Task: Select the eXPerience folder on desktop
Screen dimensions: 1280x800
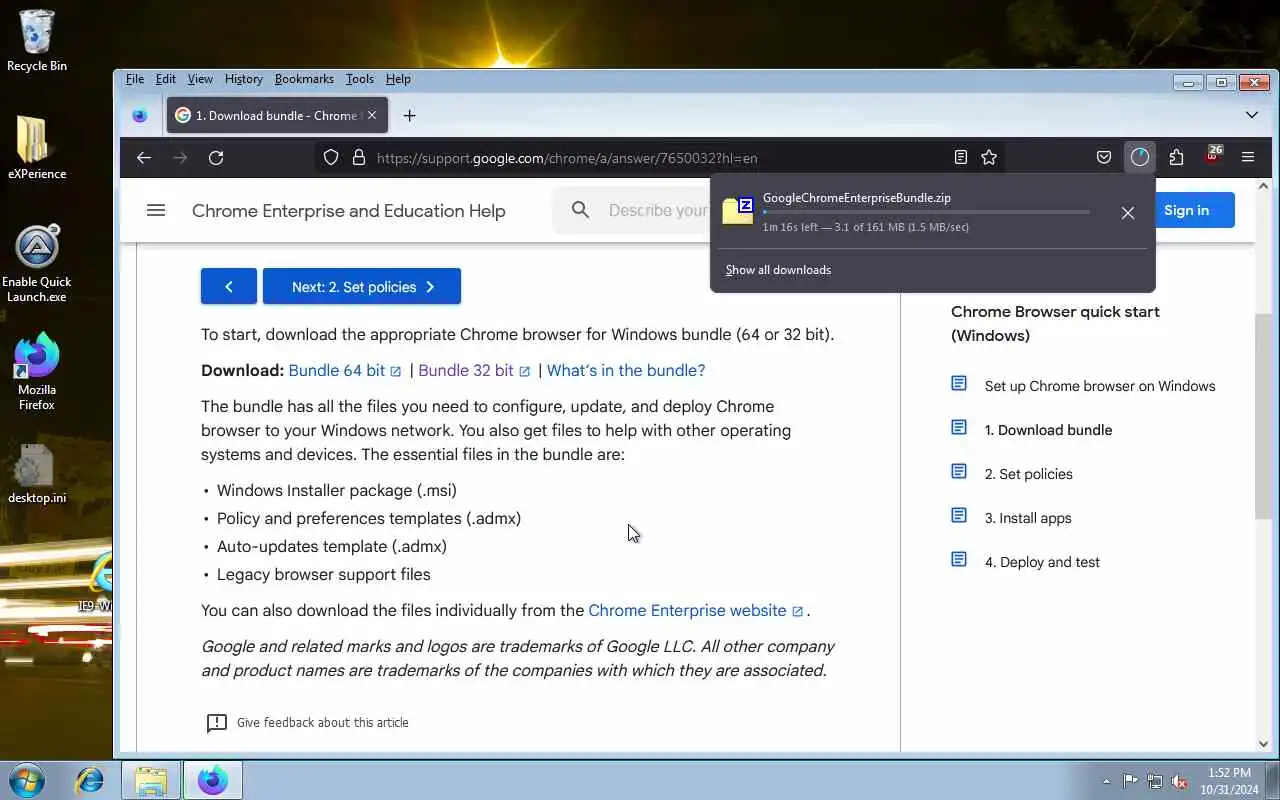Action: click(37, 148)
